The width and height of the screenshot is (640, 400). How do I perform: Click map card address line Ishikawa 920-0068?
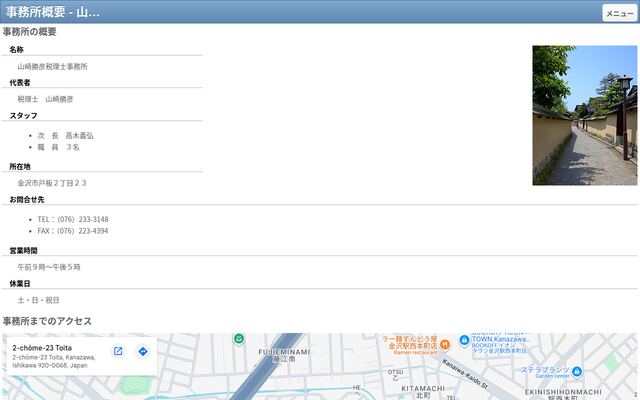click(x=50, y=365)
